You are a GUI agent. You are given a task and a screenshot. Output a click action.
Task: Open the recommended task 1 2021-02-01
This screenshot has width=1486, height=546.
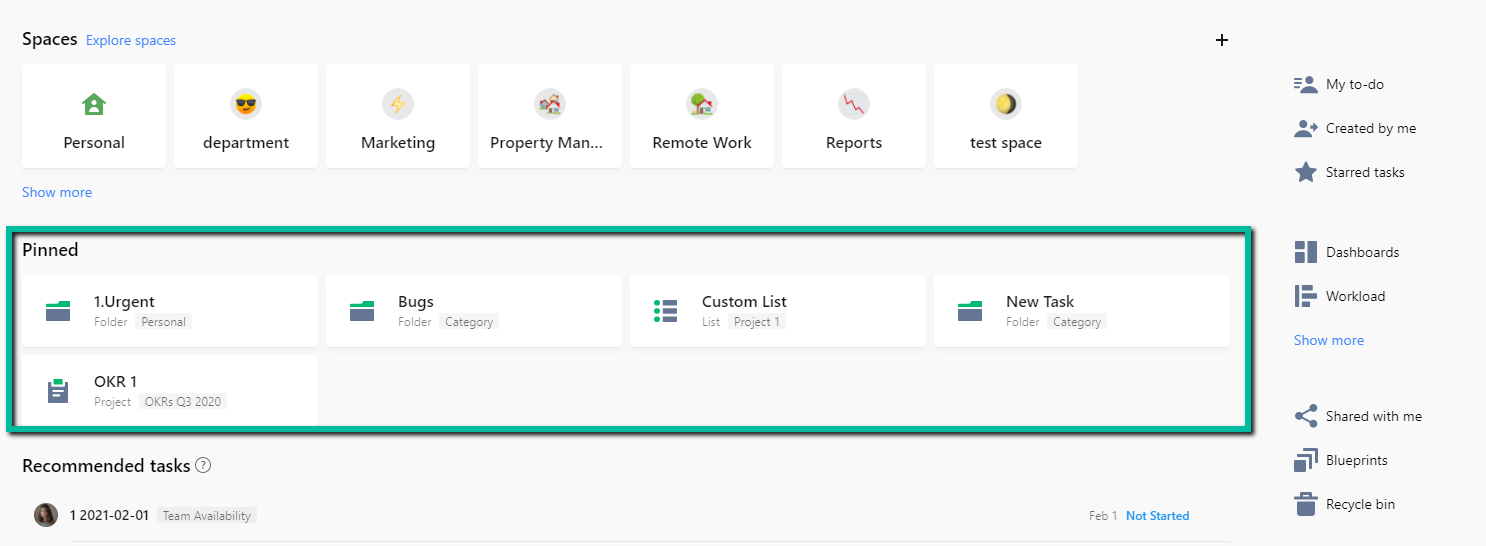click(x=110, y=515)
